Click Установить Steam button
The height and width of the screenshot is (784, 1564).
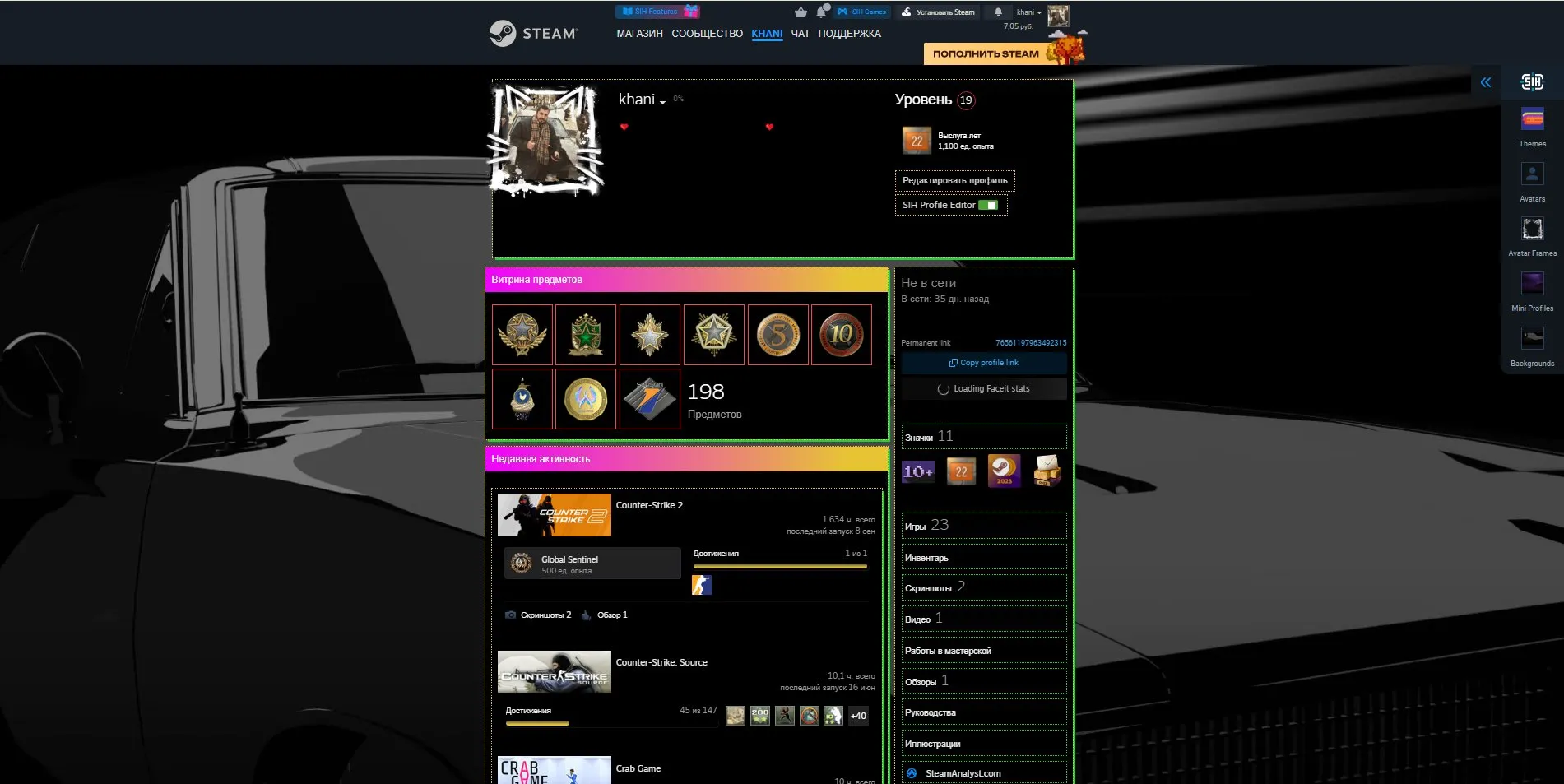[938, 12]
